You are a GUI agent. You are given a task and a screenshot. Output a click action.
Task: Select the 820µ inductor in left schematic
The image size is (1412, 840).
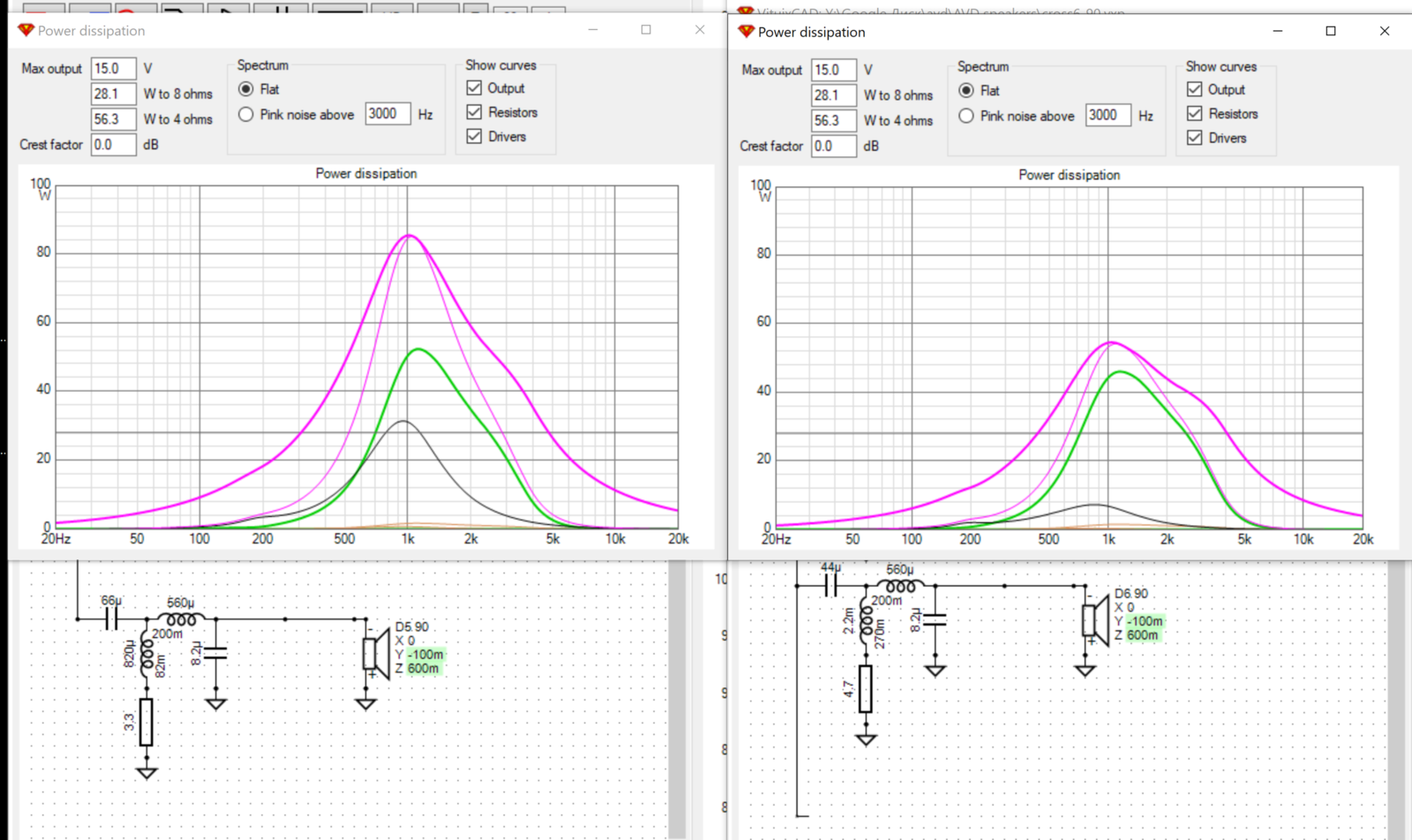pyautogui.click(x=146, y=655)
